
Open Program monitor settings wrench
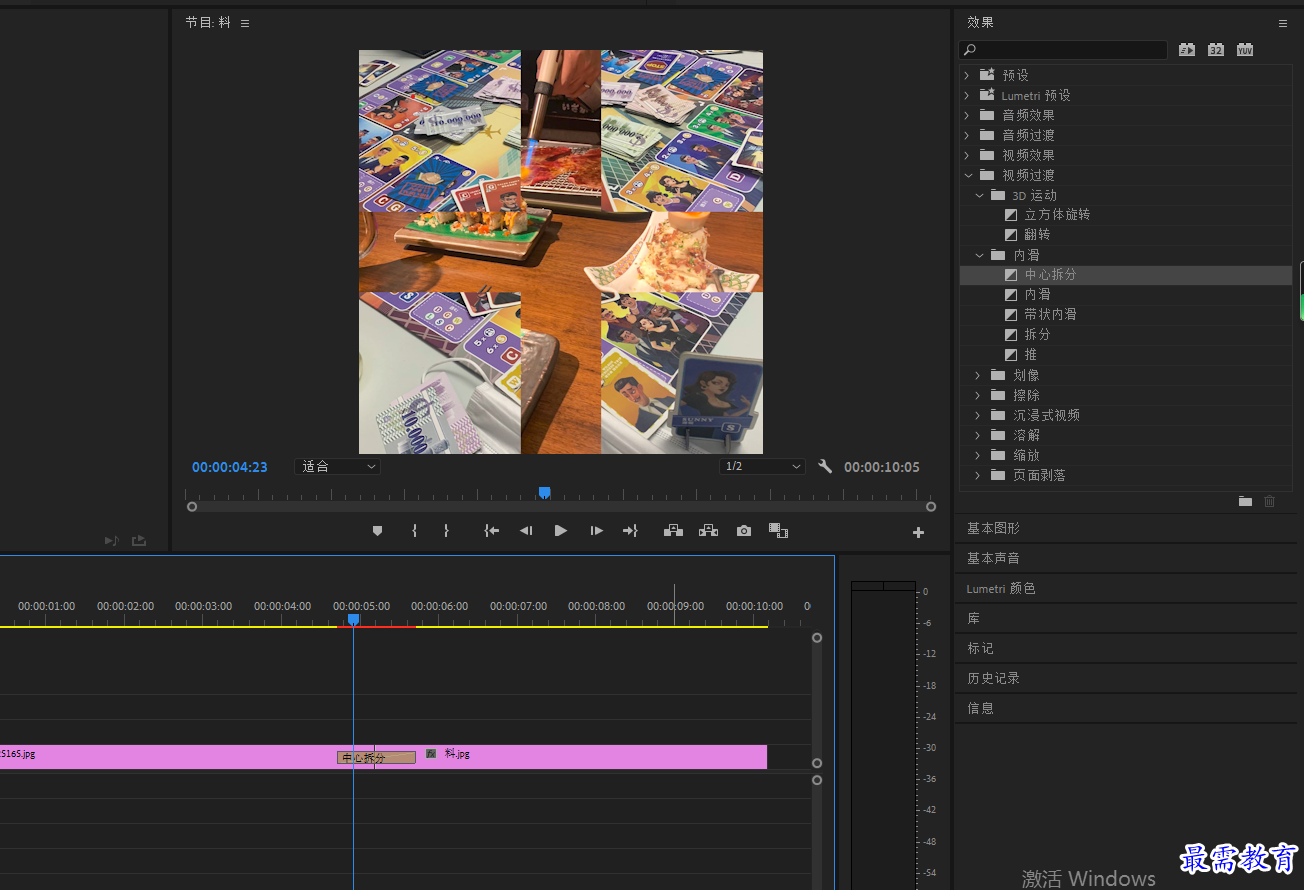[825, 466]
